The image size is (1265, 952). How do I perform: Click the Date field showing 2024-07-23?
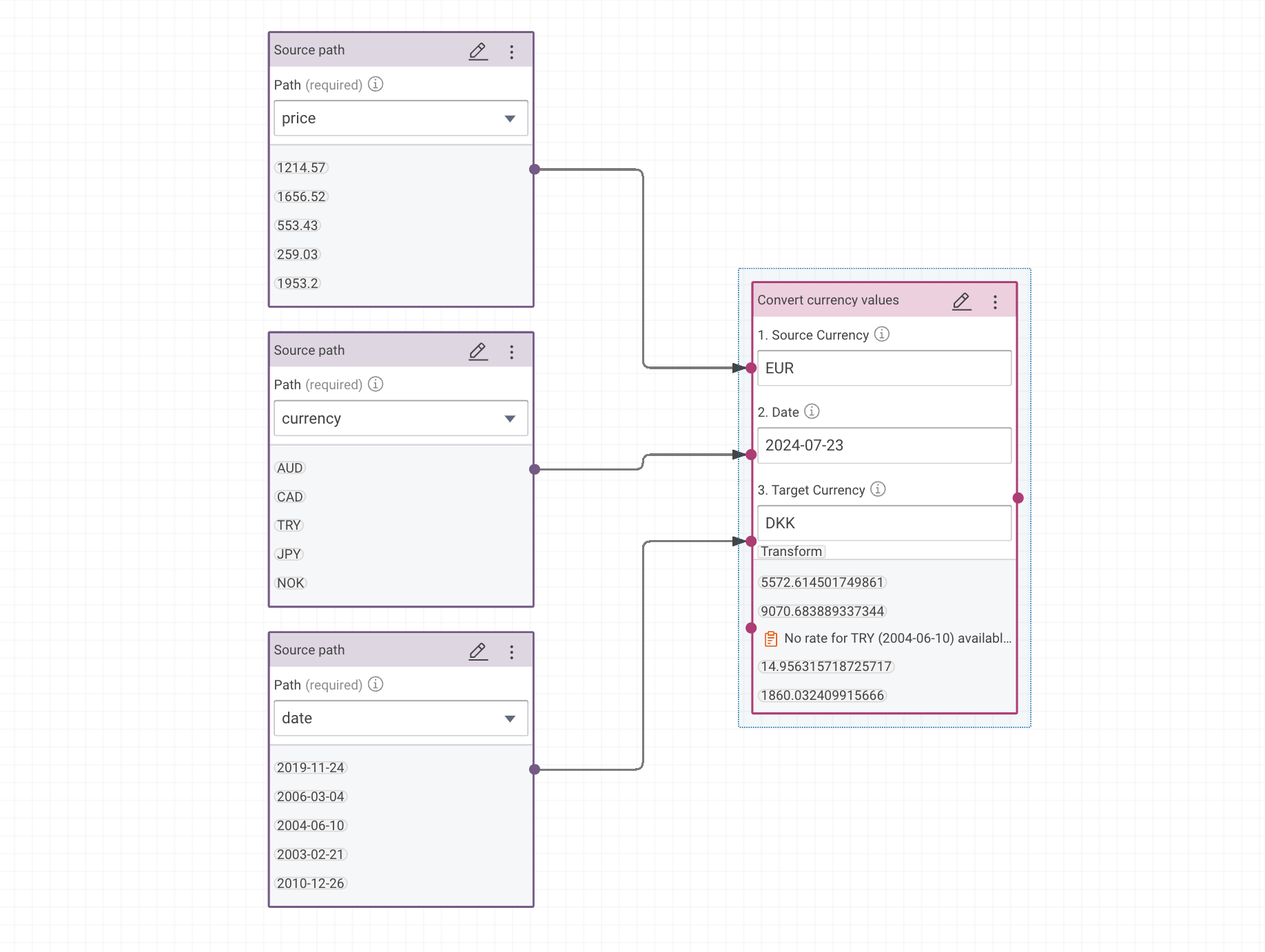(x=884, y=446)
